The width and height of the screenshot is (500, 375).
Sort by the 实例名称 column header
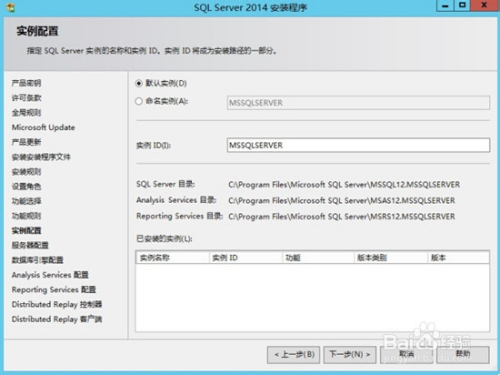pos(173,258)
